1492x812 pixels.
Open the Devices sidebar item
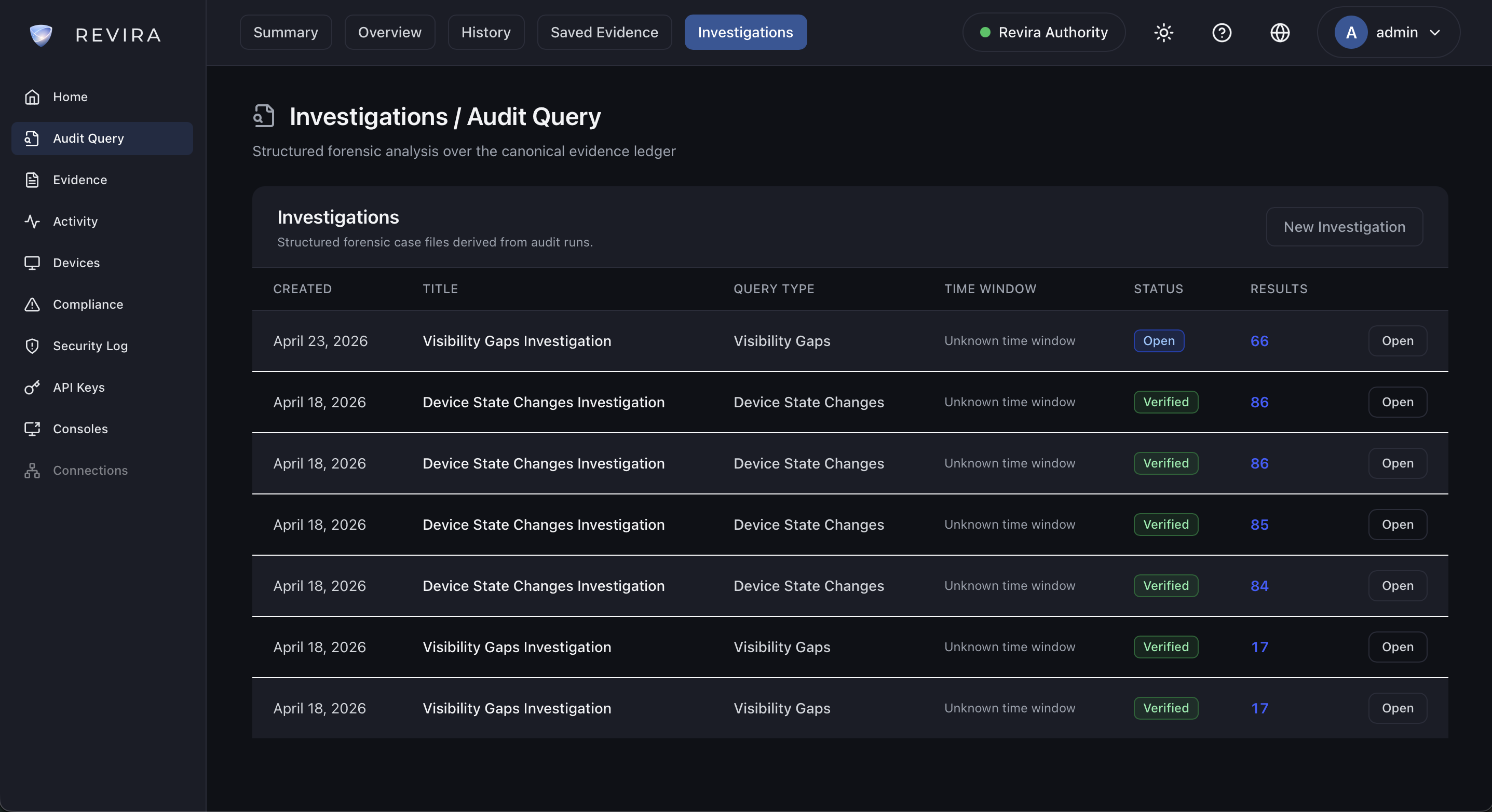[102, 263]
